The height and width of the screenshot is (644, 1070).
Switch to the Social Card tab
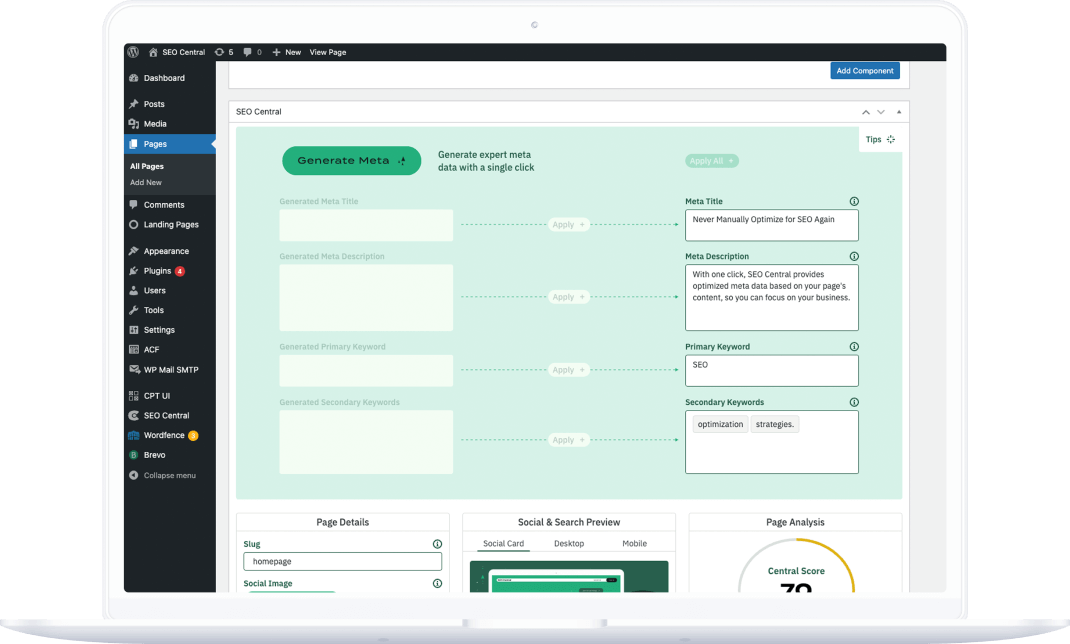(x=504, y=544)
